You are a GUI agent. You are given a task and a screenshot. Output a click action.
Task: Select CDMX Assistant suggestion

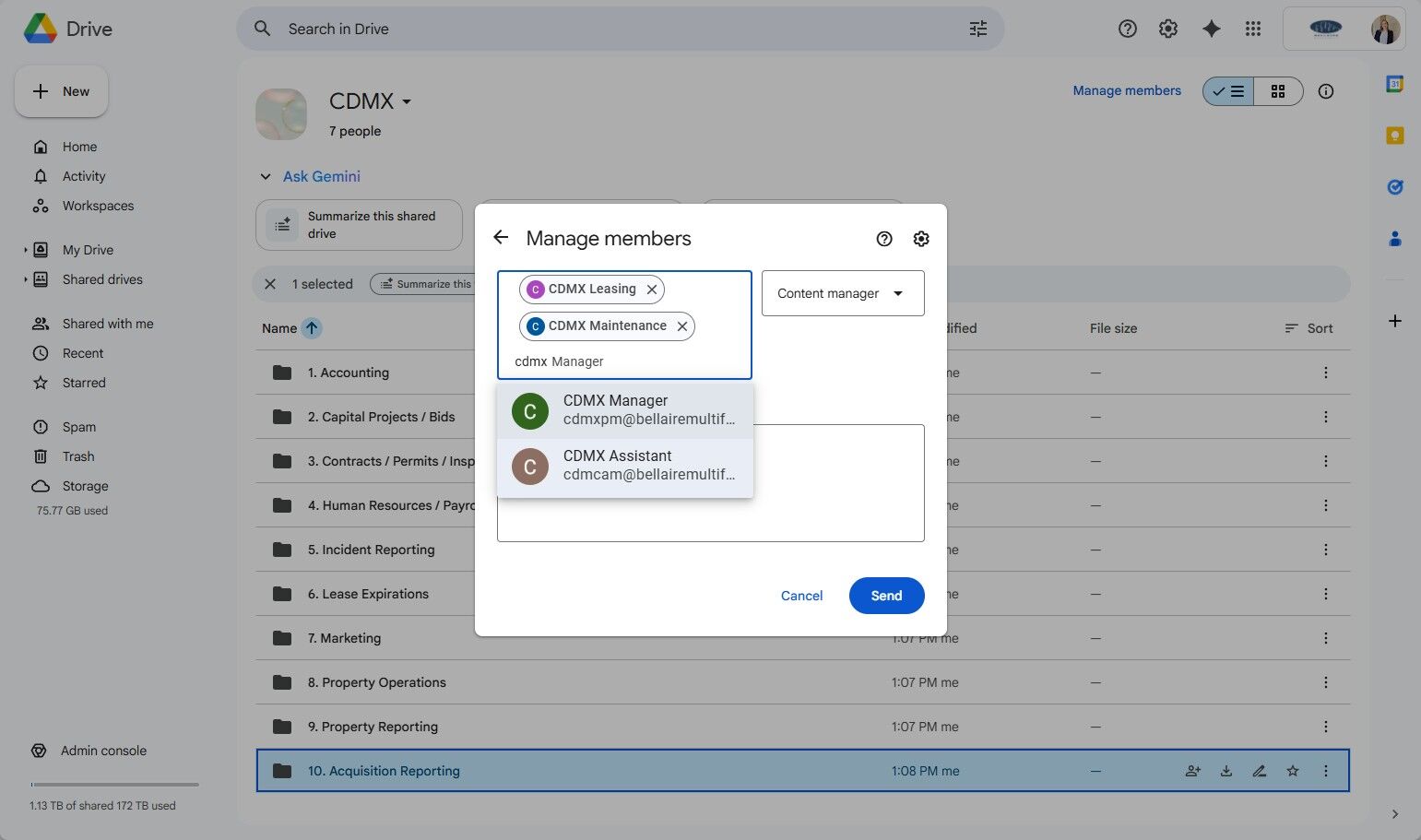pos(625,466)
